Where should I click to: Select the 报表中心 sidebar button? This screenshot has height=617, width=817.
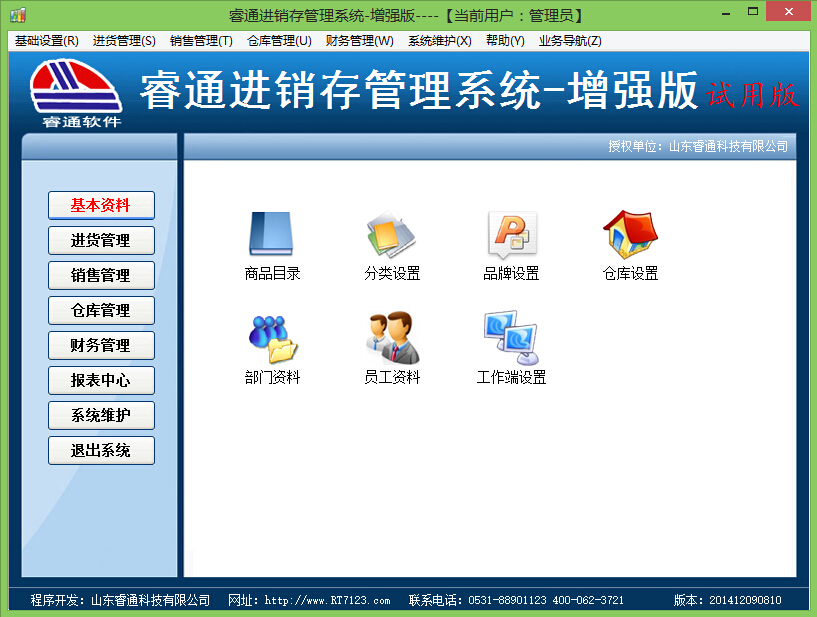click(x=101, y=380)
